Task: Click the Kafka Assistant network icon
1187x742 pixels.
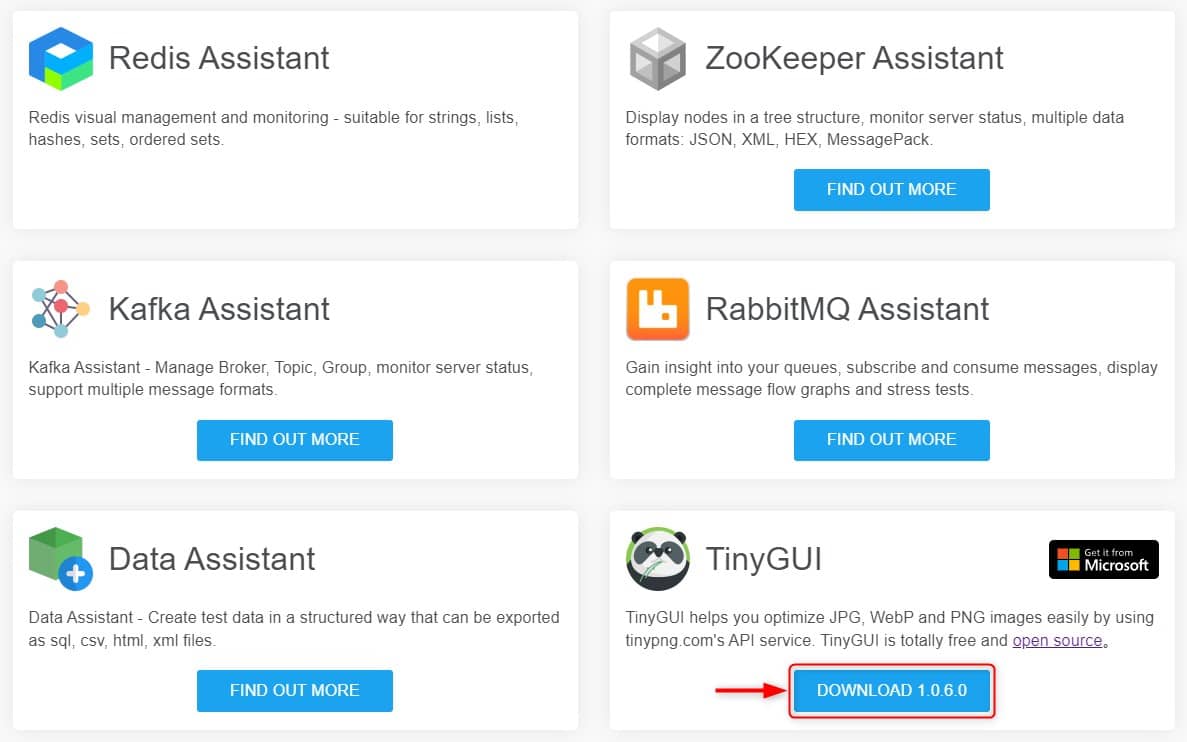Action: click(x=61, y=308)
